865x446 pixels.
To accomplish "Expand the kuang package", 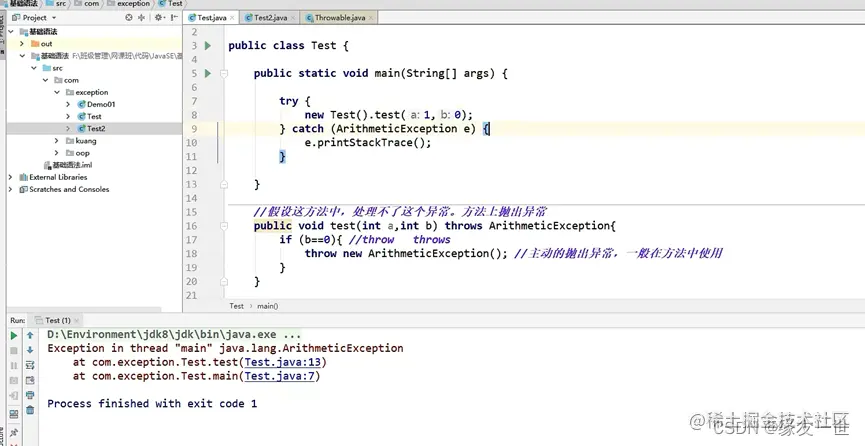I will 57,141.
